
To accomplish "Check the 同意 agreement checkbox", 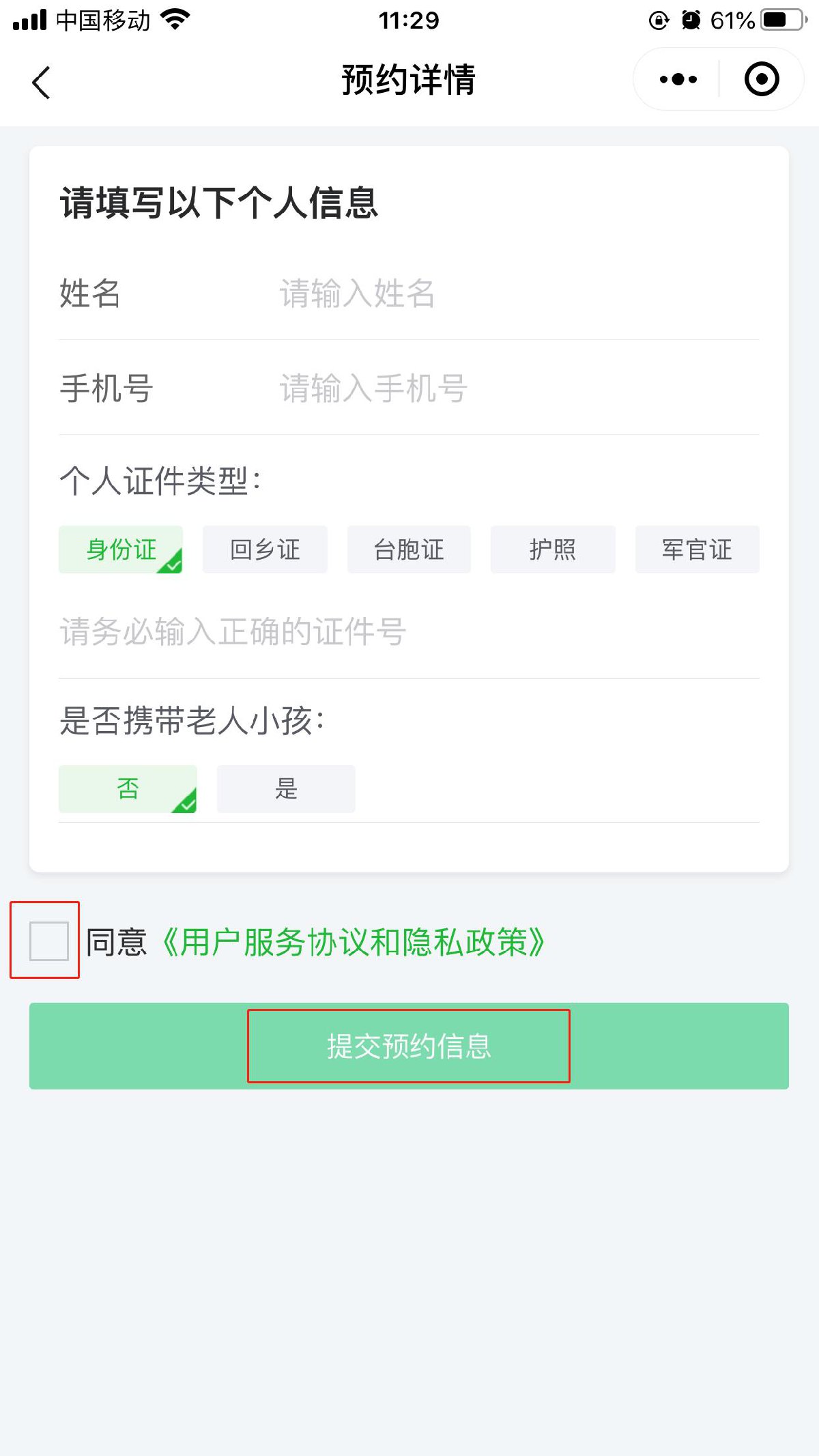I will tap(49, 941).
